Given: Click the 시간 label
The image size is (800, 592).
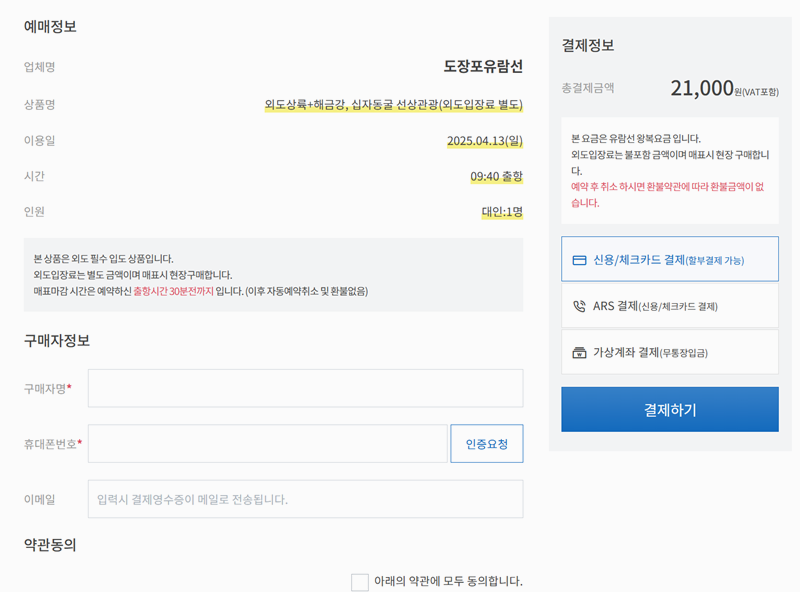Looking at the screenshot, I should coord(34,176).
